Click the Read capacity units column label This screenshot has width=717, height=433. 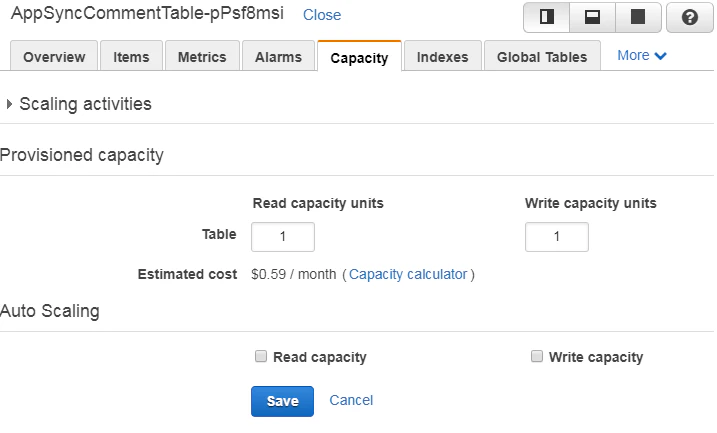318,203
